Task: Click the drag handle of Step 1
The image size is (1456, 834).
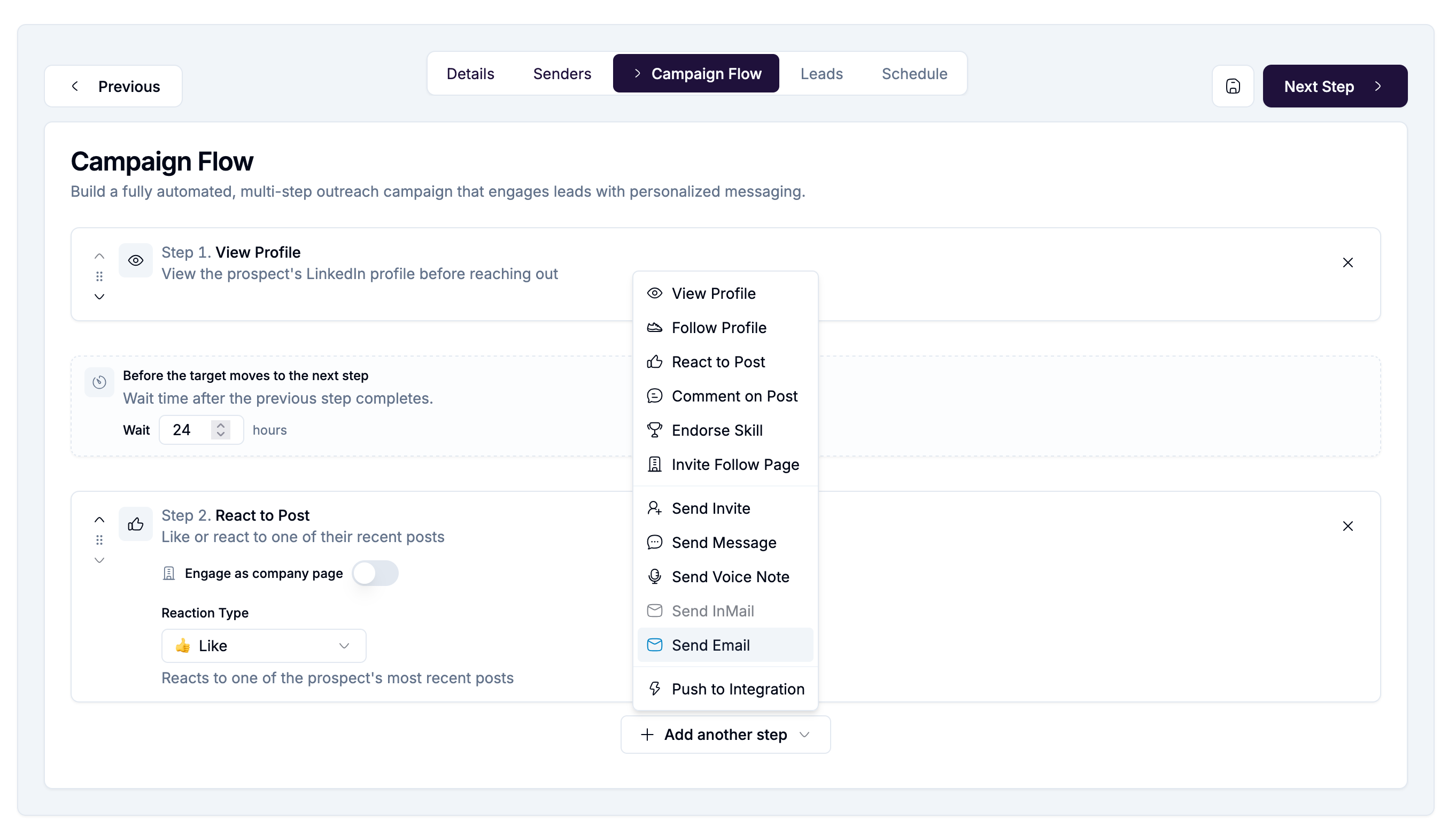Action: pyautogui.click(x=99, y=277)
